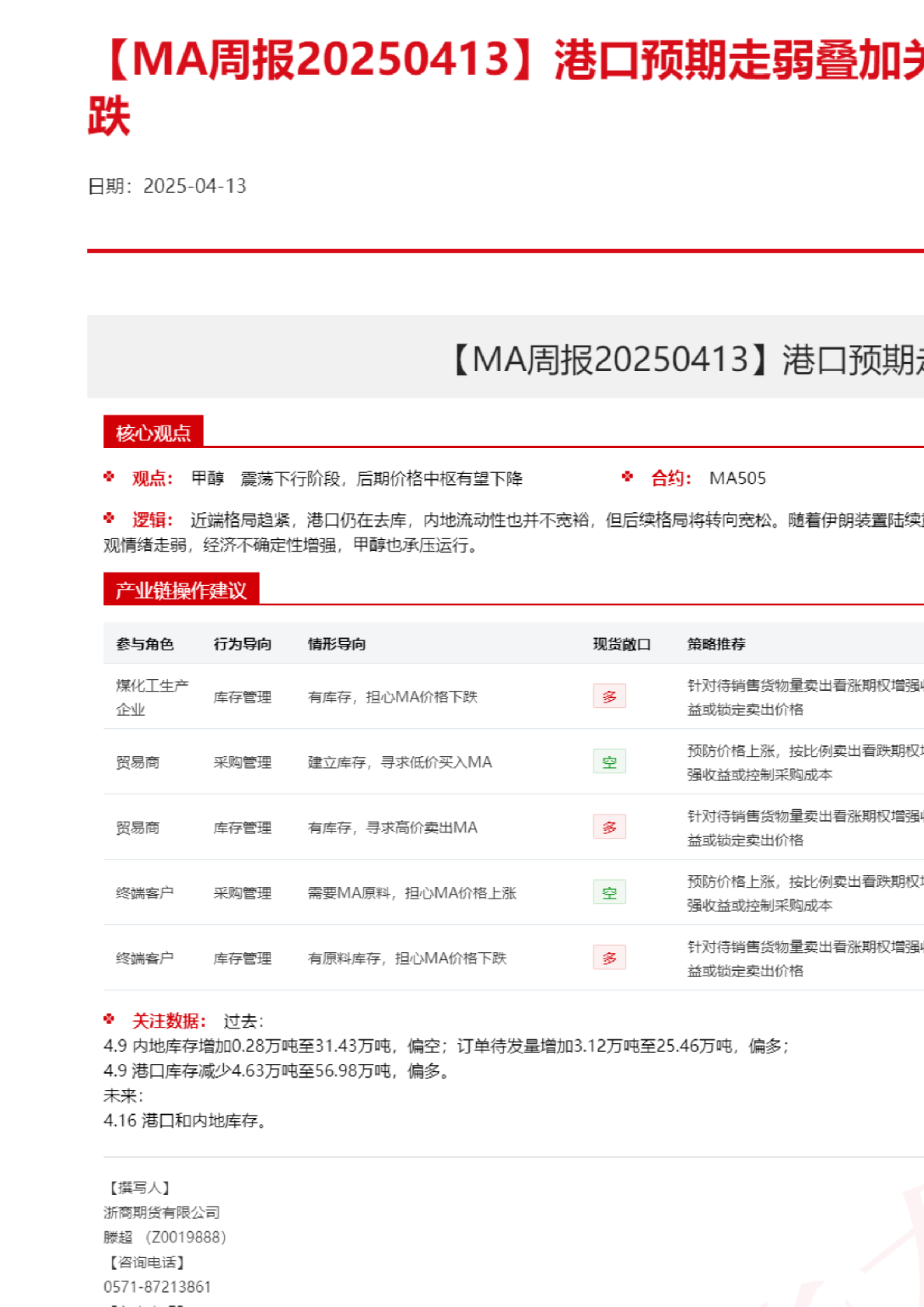Click the 策略推荐 column header
The height and width of the screenshot is (1307, 924).
pos(716,644)
